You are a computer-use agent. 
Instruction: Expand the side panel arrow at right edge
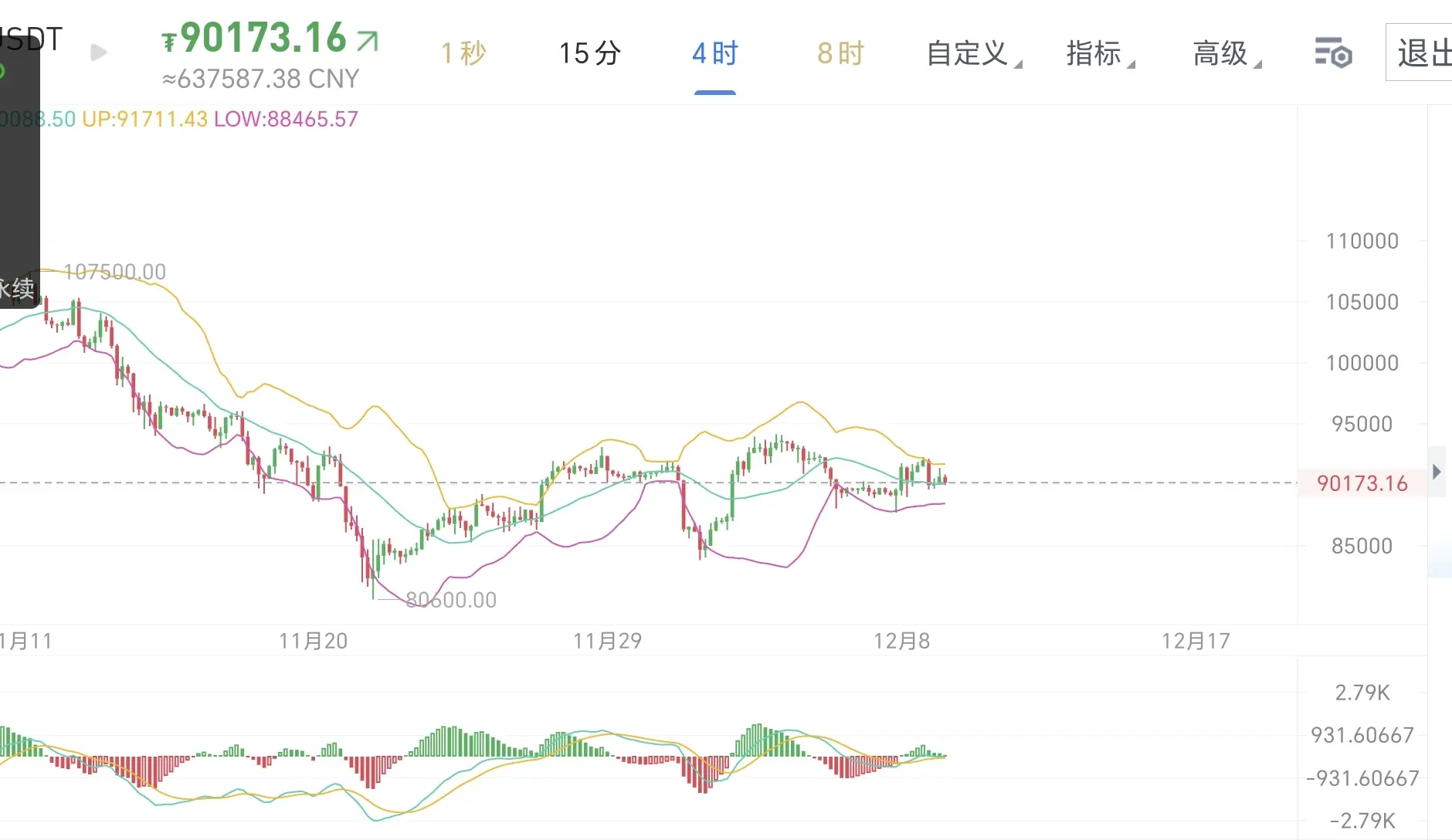(x=1437, y=472)
